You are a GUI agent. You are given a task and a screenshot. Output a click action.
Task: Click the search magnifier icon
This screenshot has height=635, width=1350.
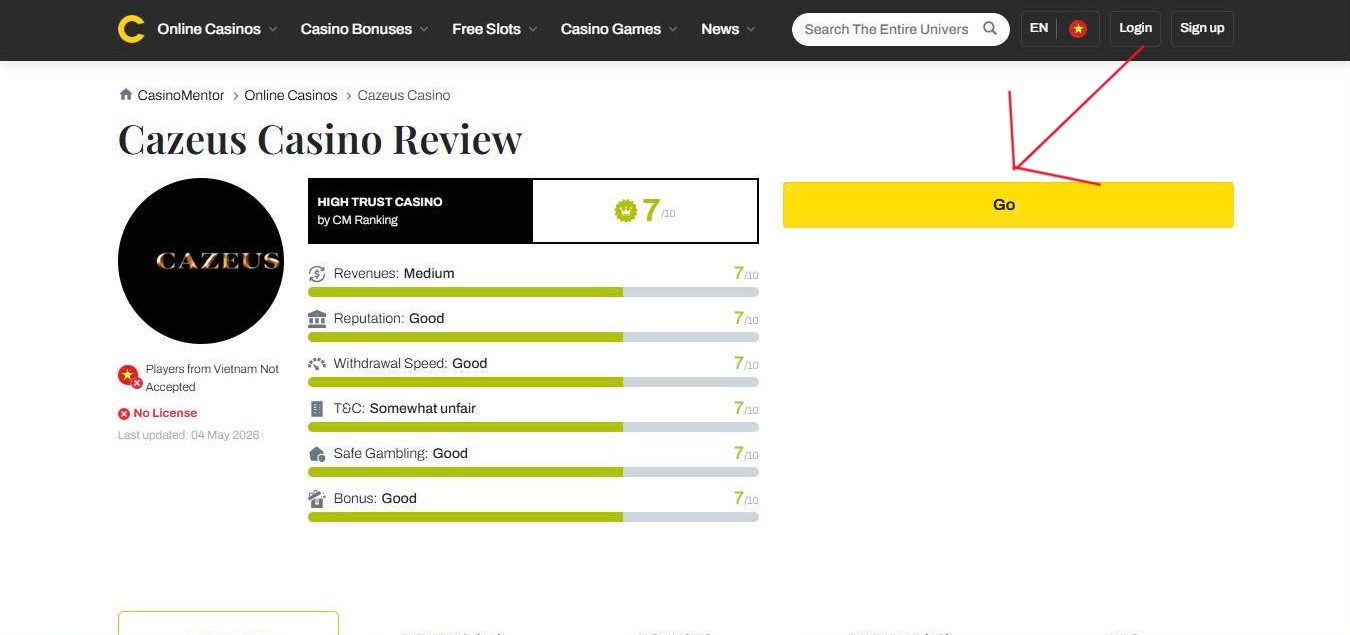[990, 29]
